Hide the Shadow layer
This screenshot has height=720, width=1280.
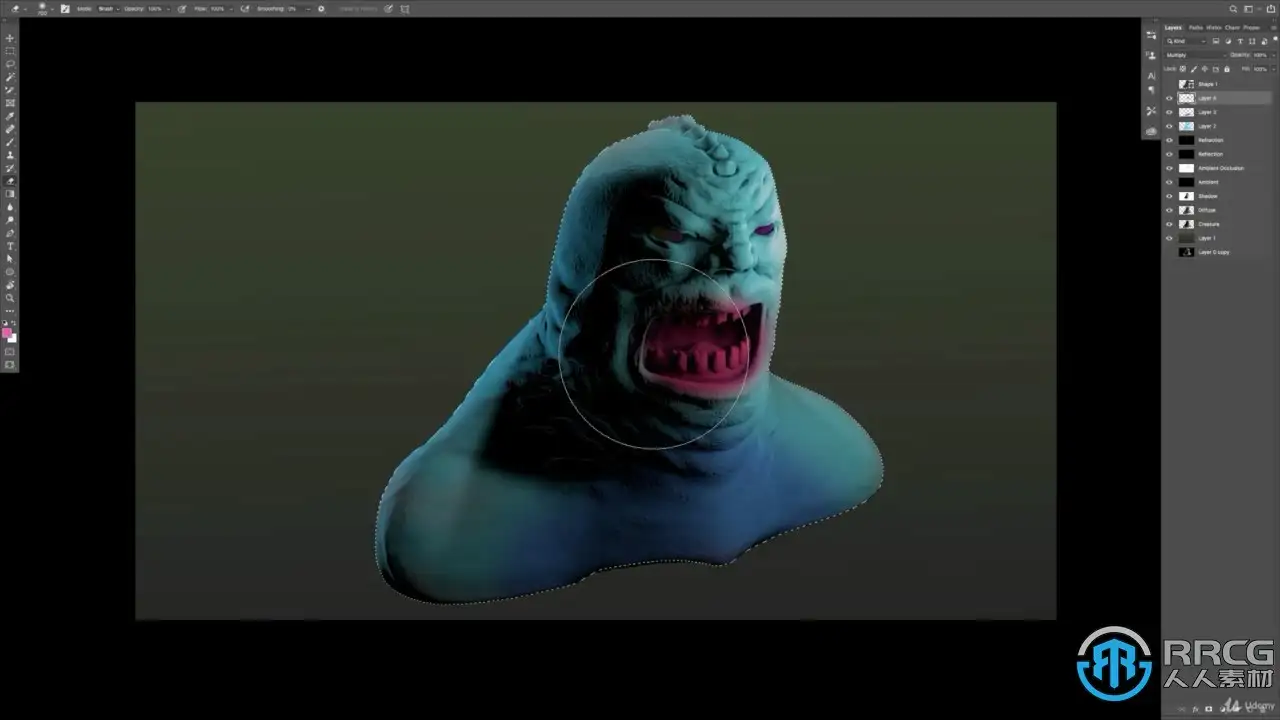(1169, 196)
